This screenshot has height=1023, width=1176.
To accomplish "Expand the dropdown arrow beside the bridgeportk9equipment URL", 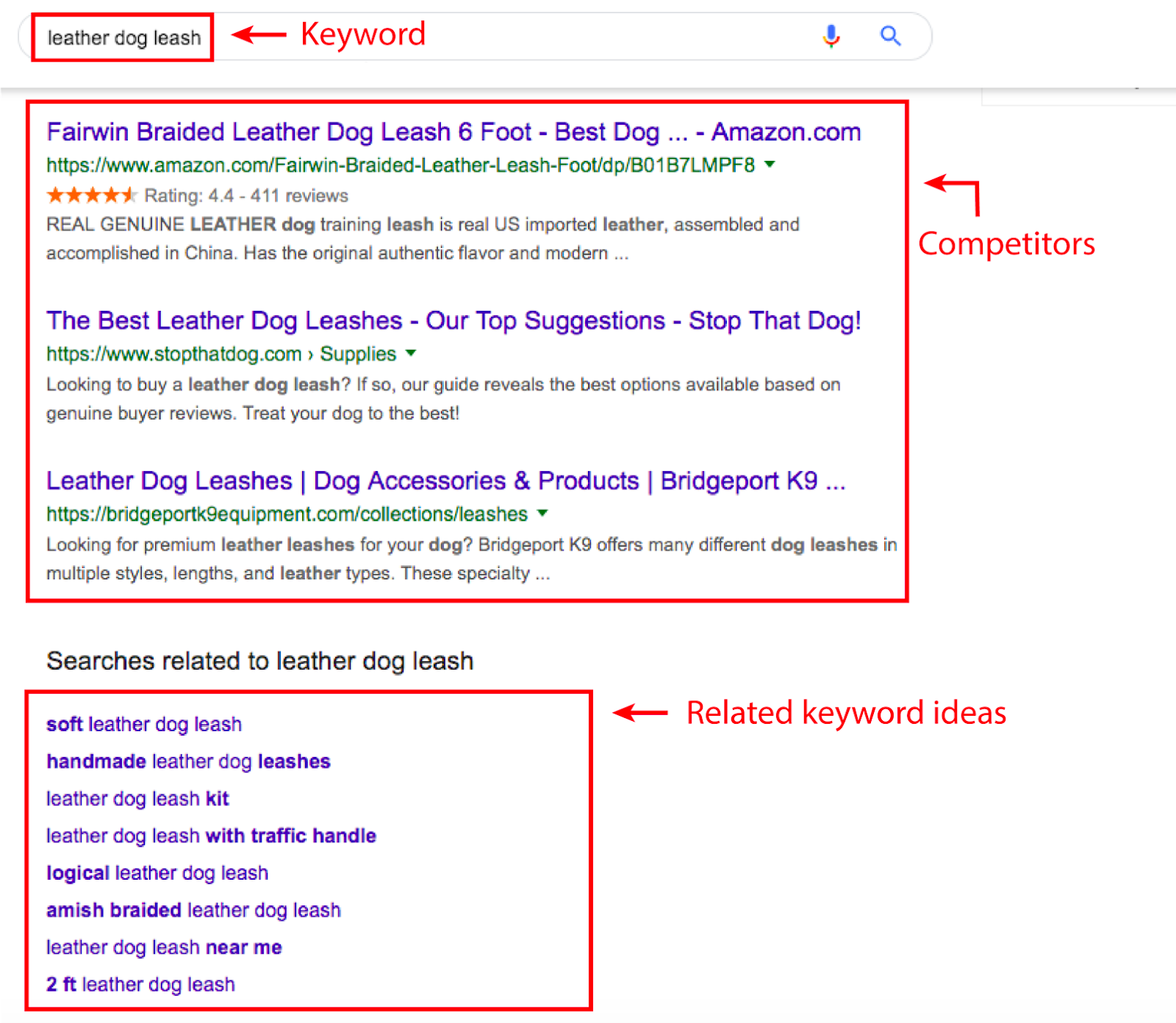I will 542,513.
